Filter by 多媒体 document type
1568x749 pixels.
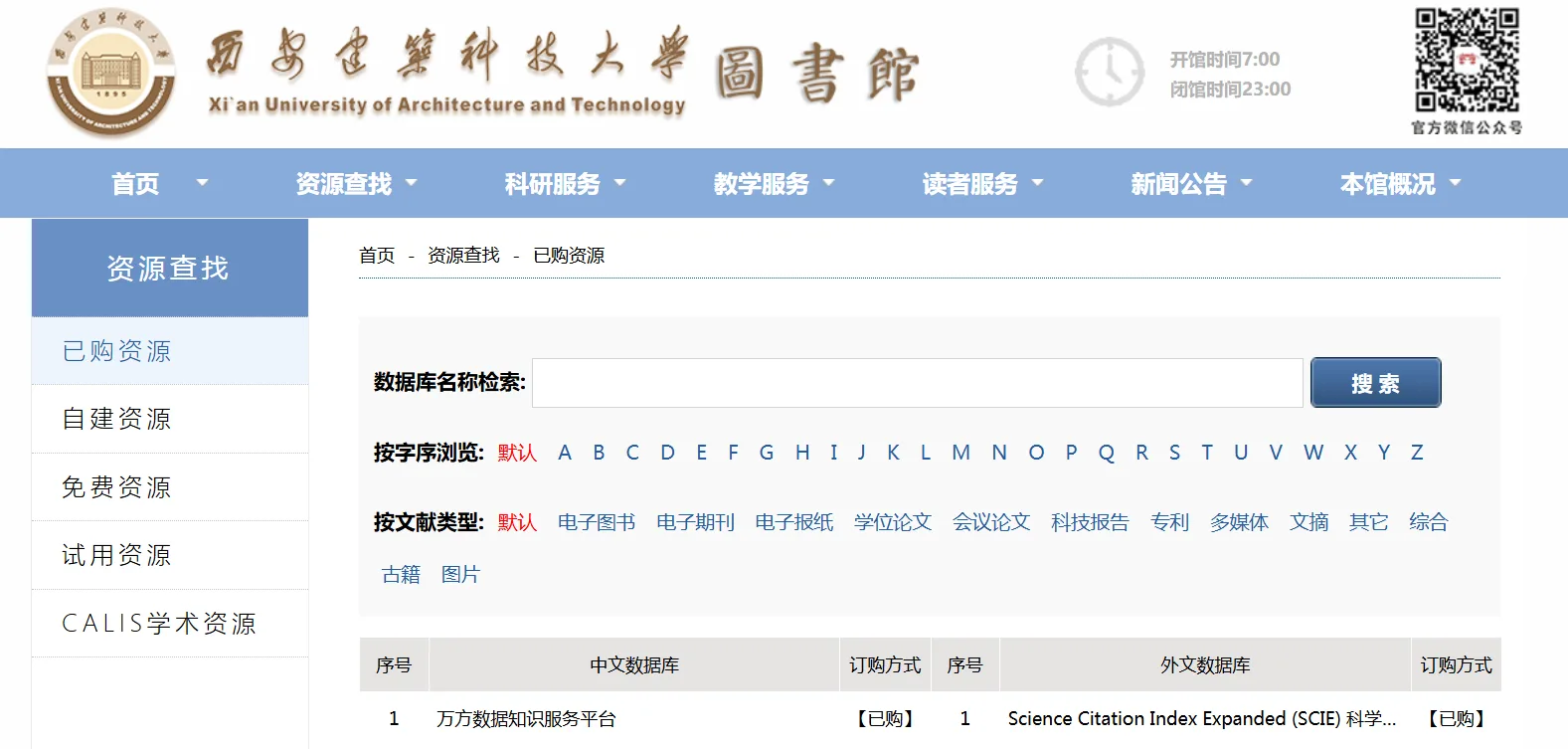pyautogui.click(x=1239, y=522)
